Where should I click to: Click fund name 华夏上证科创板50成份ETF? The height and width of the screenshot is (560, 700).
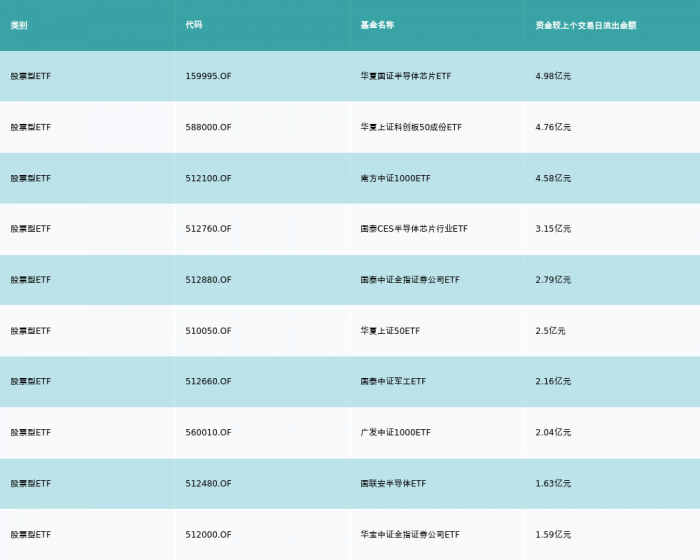tap(411, 127)
